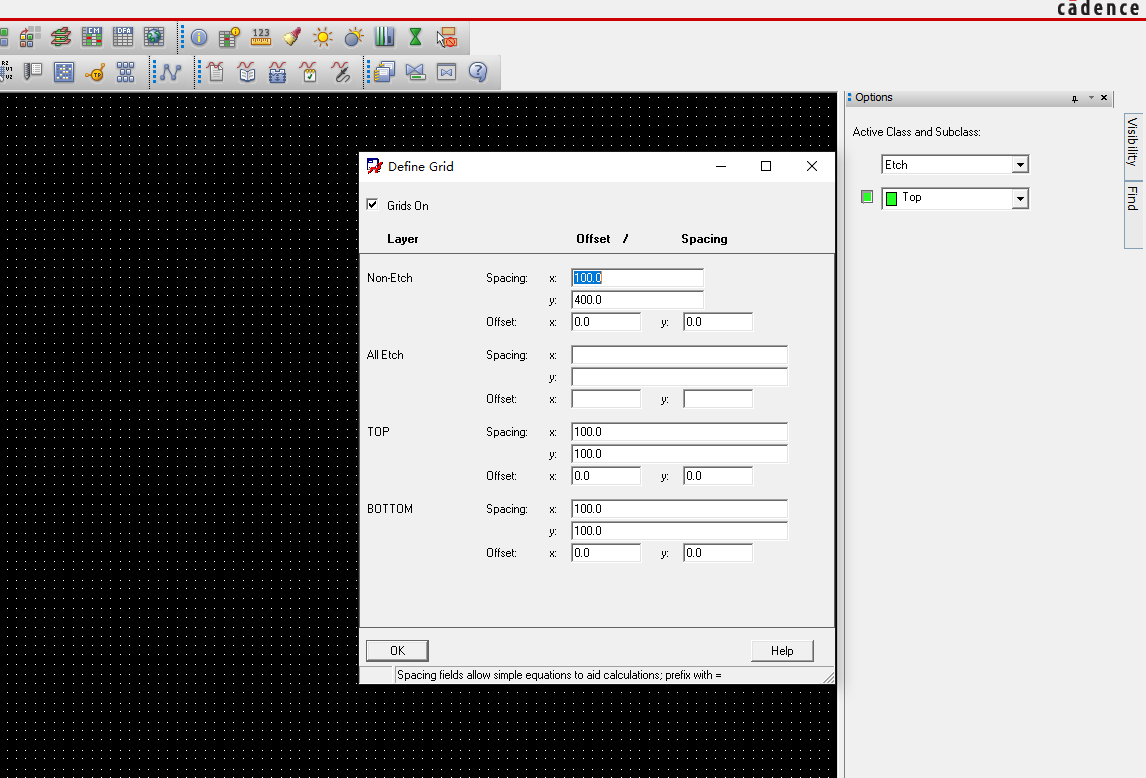Select the Measure ruler tool
The image size is (1146, 778).
pyautogui.click(x=260, y=36)
